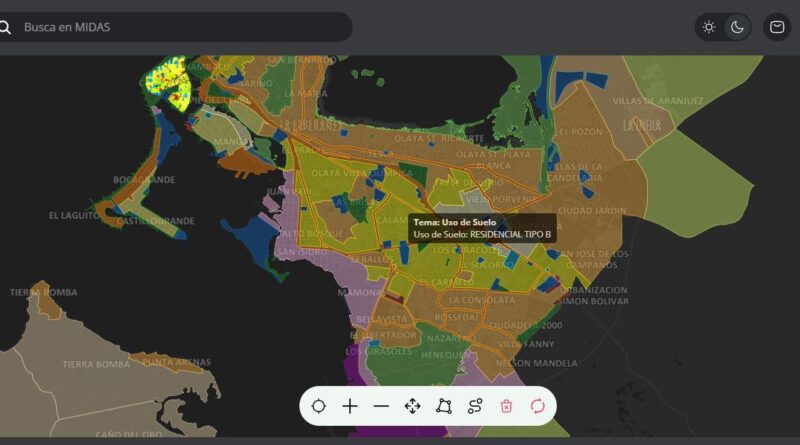Viewport: 800px width, 445px height.
Task: Select the pan/move arrows tool
Action: click(x=412, y=406)
